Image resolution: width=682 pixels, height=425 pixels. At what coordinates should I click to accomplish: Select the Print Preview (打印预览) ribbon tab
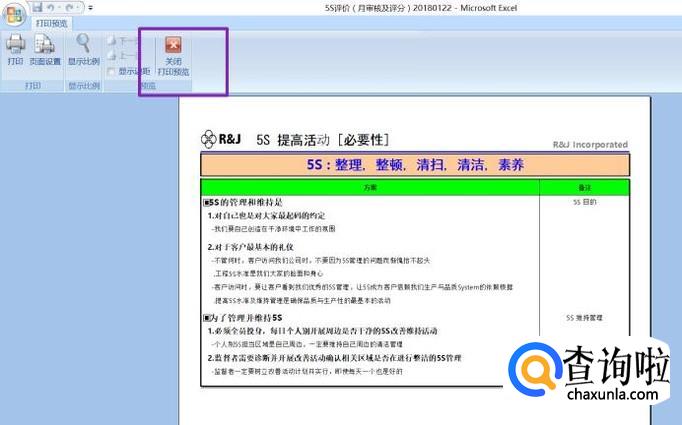pyautogui.click(x=52, y=22)
